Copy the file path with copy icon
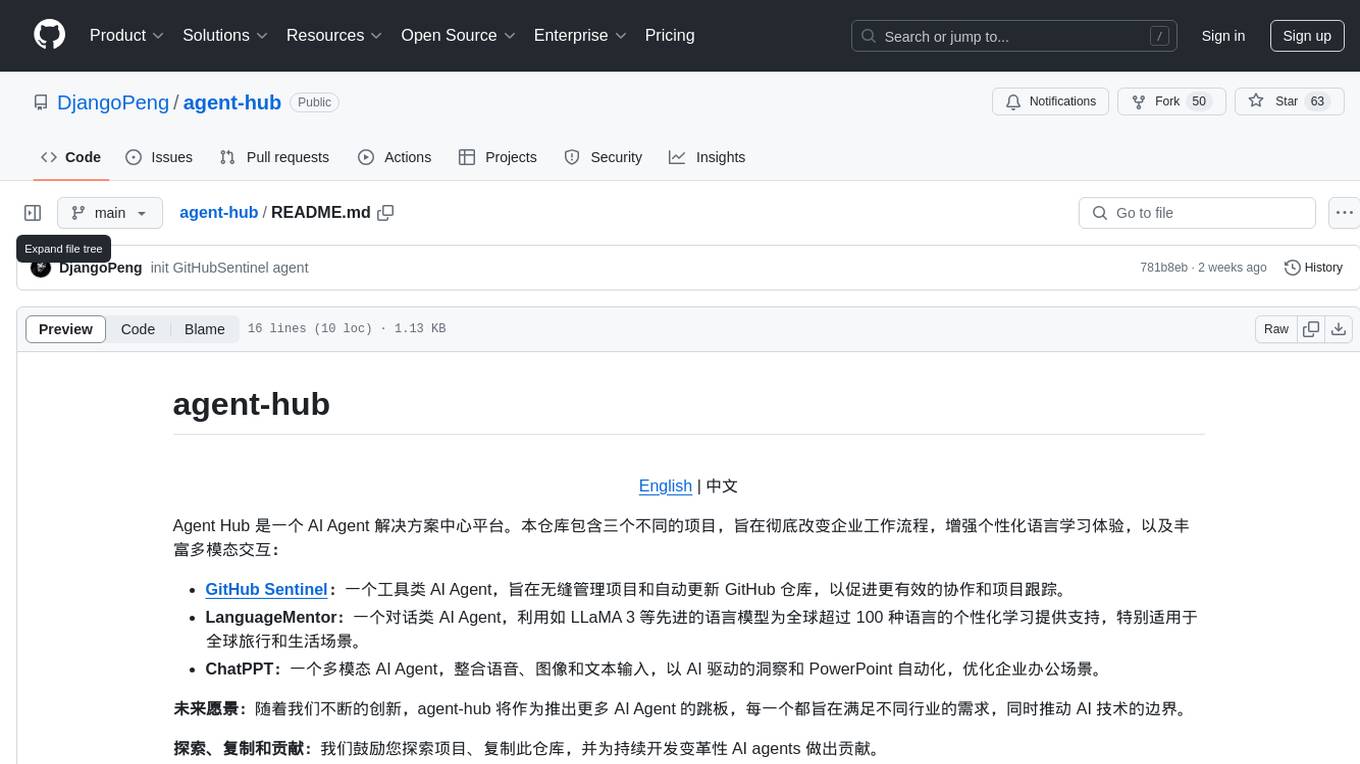The height and width of the screenshot is (764, 1360). pyautogui.click(x=385, y=213)
